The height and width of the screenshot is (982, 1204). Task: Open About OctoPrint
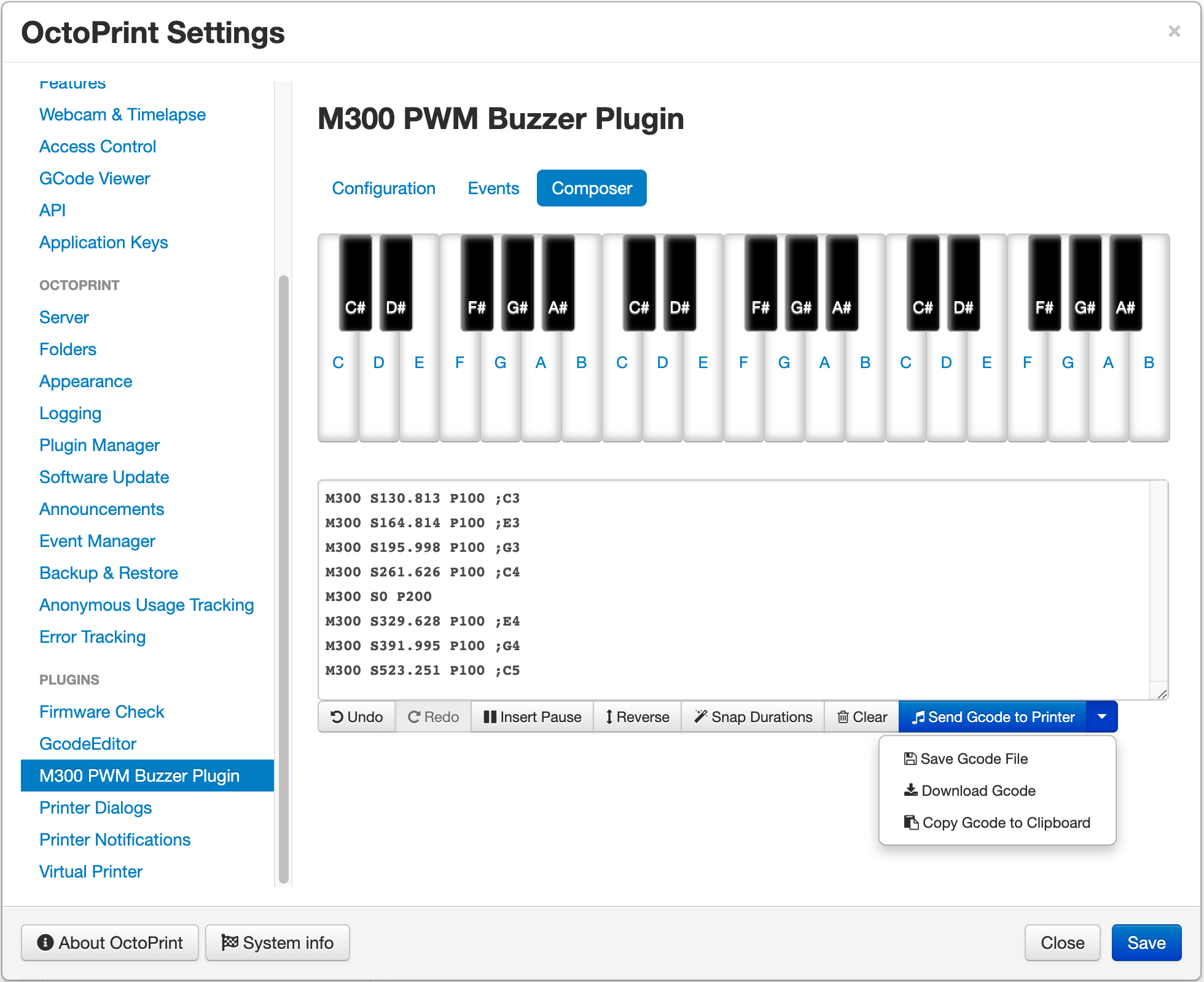110,943
